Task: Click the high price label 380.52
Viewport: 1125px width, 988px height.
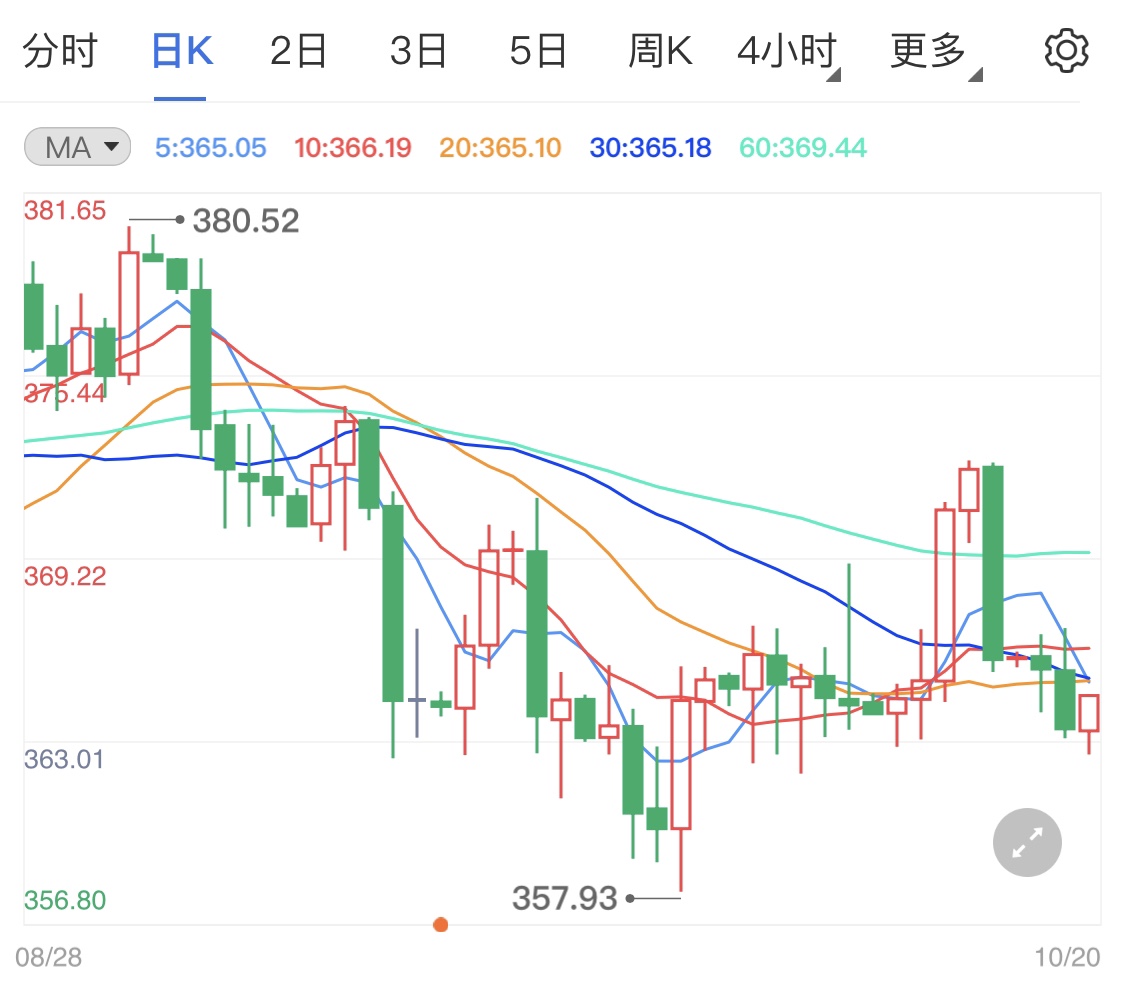Action: click(x=245, y=220)
